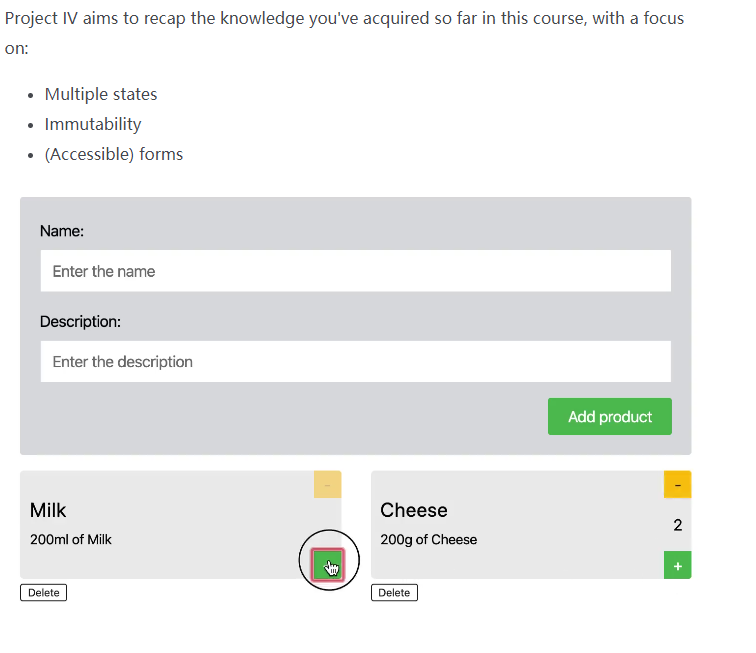
Task: Decrease Cheese quantity with yellow minus
Action: coord(677,485)
